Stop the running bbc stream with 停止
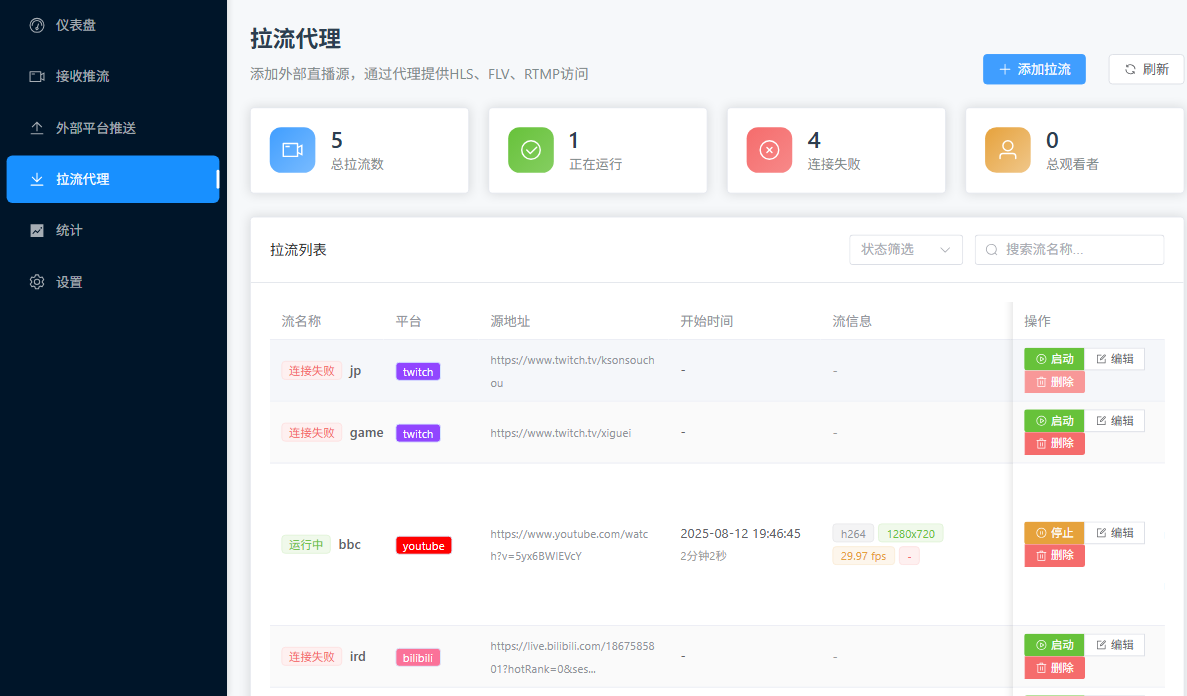This screenshot has width=1187, height=696. (x=1053, y=532)
